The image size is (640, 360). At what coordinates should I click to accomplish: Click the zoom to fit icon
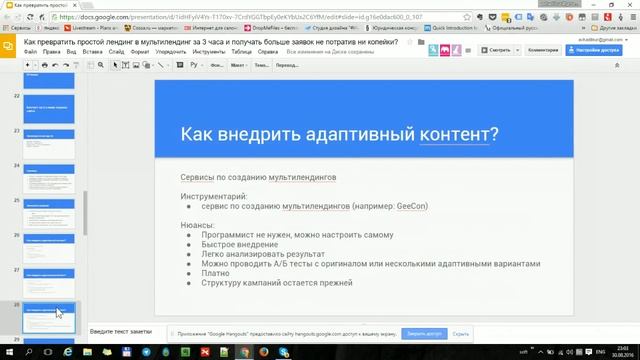tap(91, 65)
